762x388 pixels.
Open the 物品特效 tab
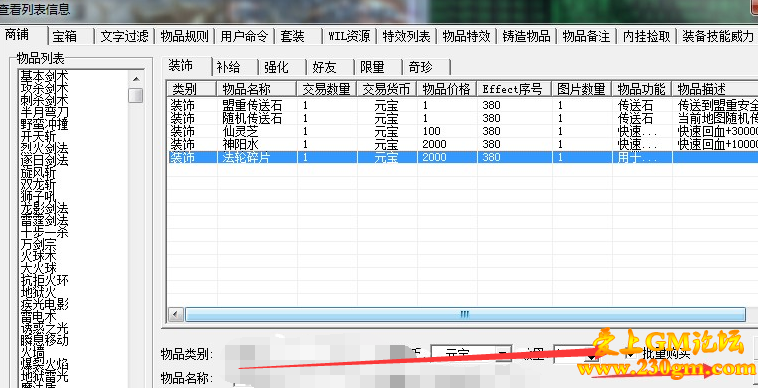pos(466,36)
